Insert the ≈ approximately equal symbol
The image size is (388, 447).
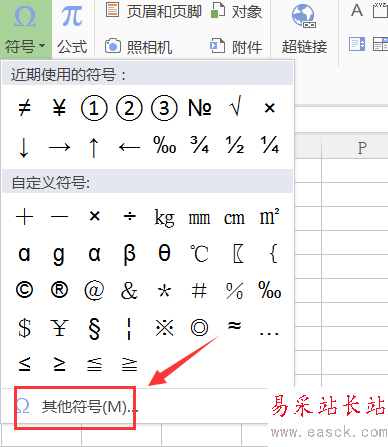(x=234, y=325)
